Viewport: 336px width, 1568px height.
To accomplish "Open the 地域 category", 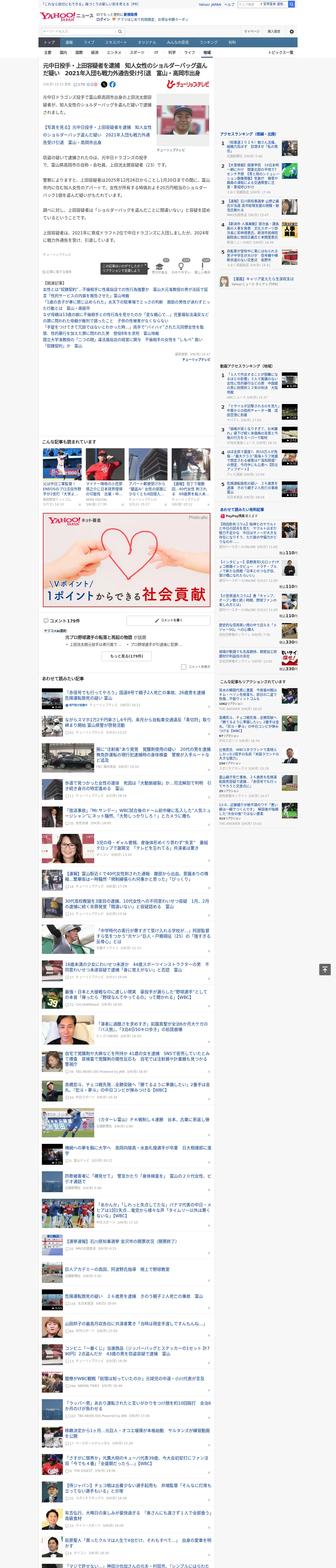I will (x=207, y=52).
